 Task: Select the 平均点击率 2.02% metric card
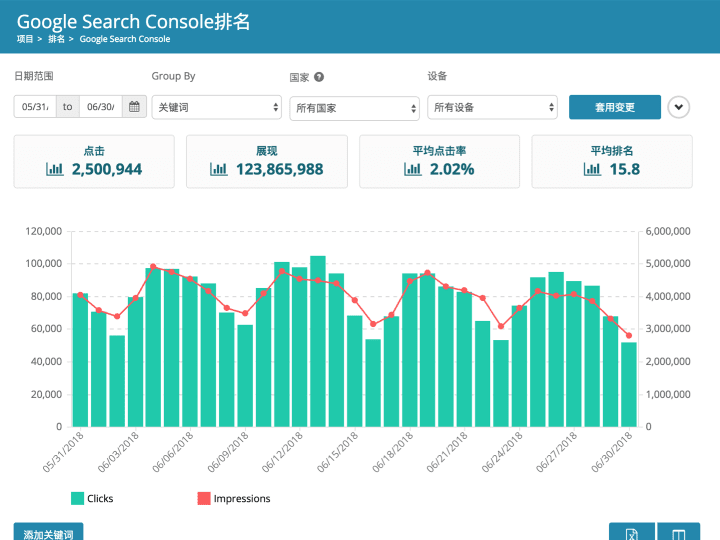tap(439, 161)
